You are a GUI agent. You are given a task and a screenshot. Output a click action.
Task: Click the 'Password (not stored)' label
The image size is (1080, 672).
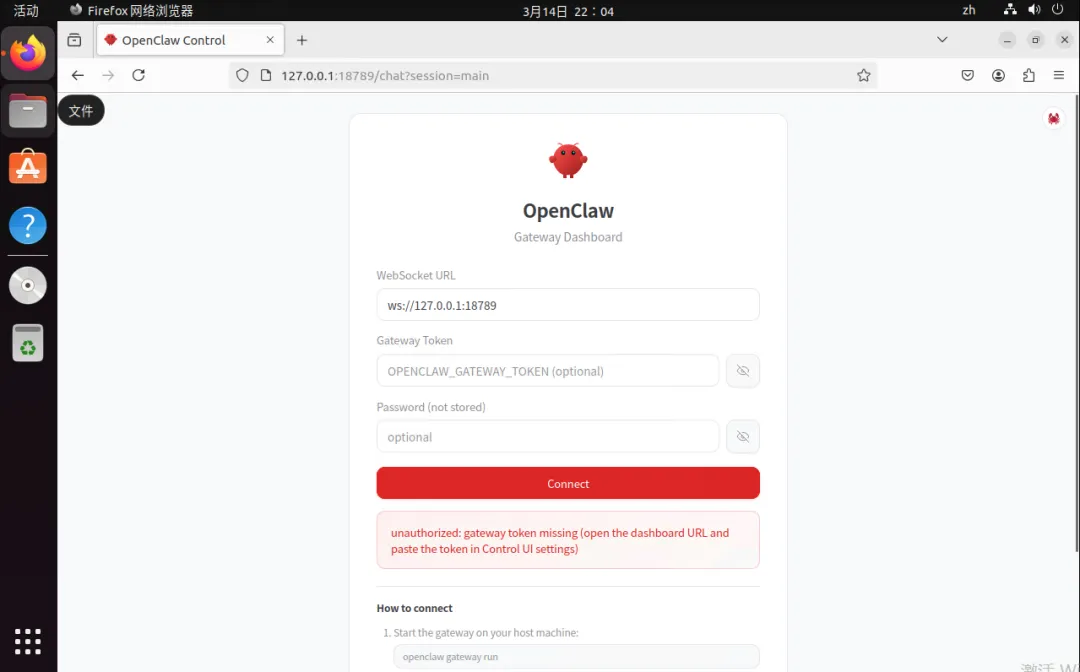point(430,407)
